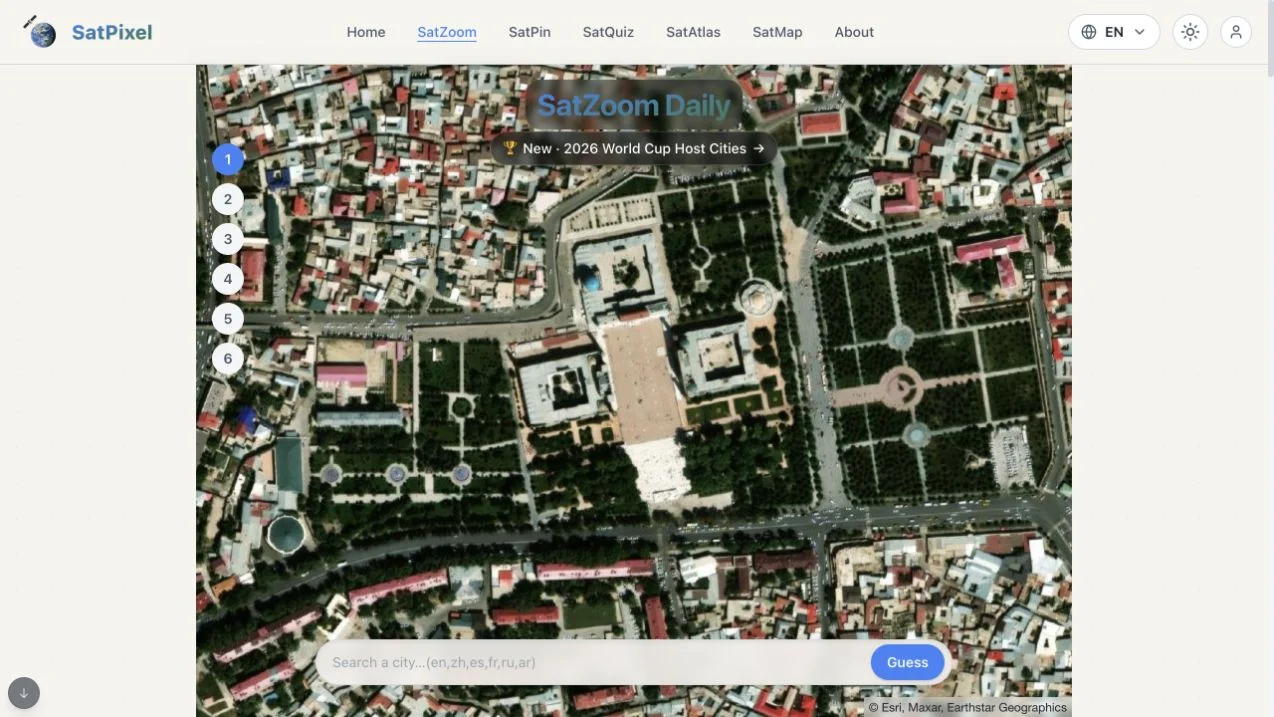Open the 2026 World Cup Host Cities banner
Image resolution: width=1274 pixels, height=717 pixels.
click(x=634, y=148)
